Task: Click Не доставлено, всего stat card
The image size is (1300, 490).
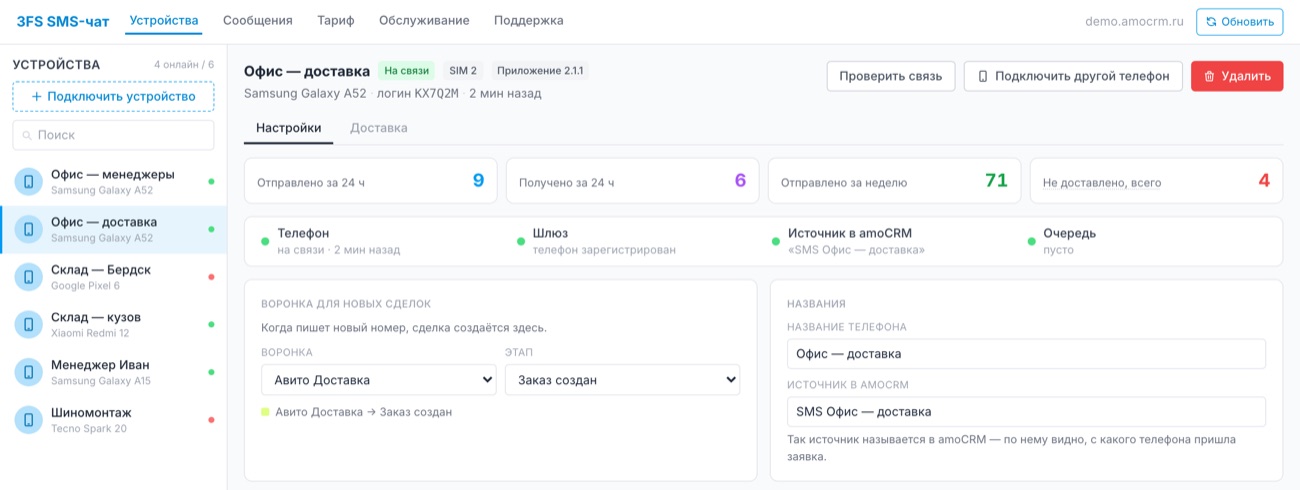Action: (x=1157, y=182)
